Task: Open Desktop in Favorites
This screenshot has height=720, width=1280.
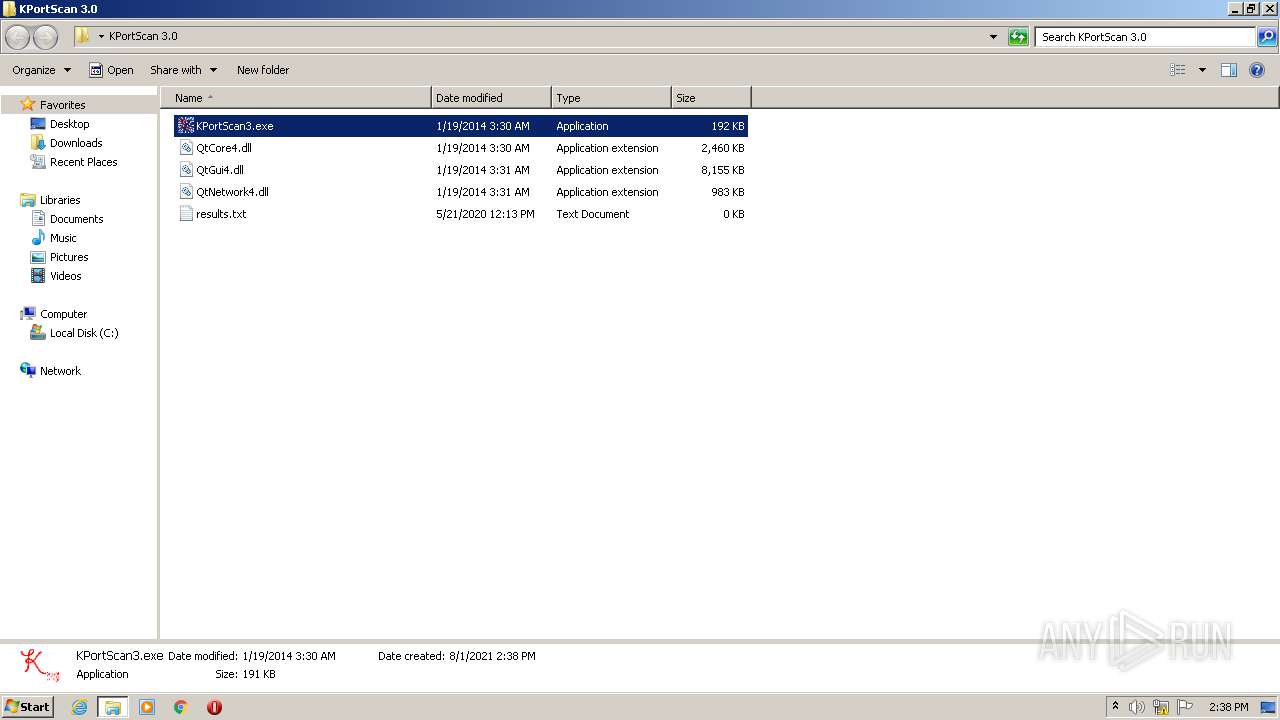Action: click(69, 124)
